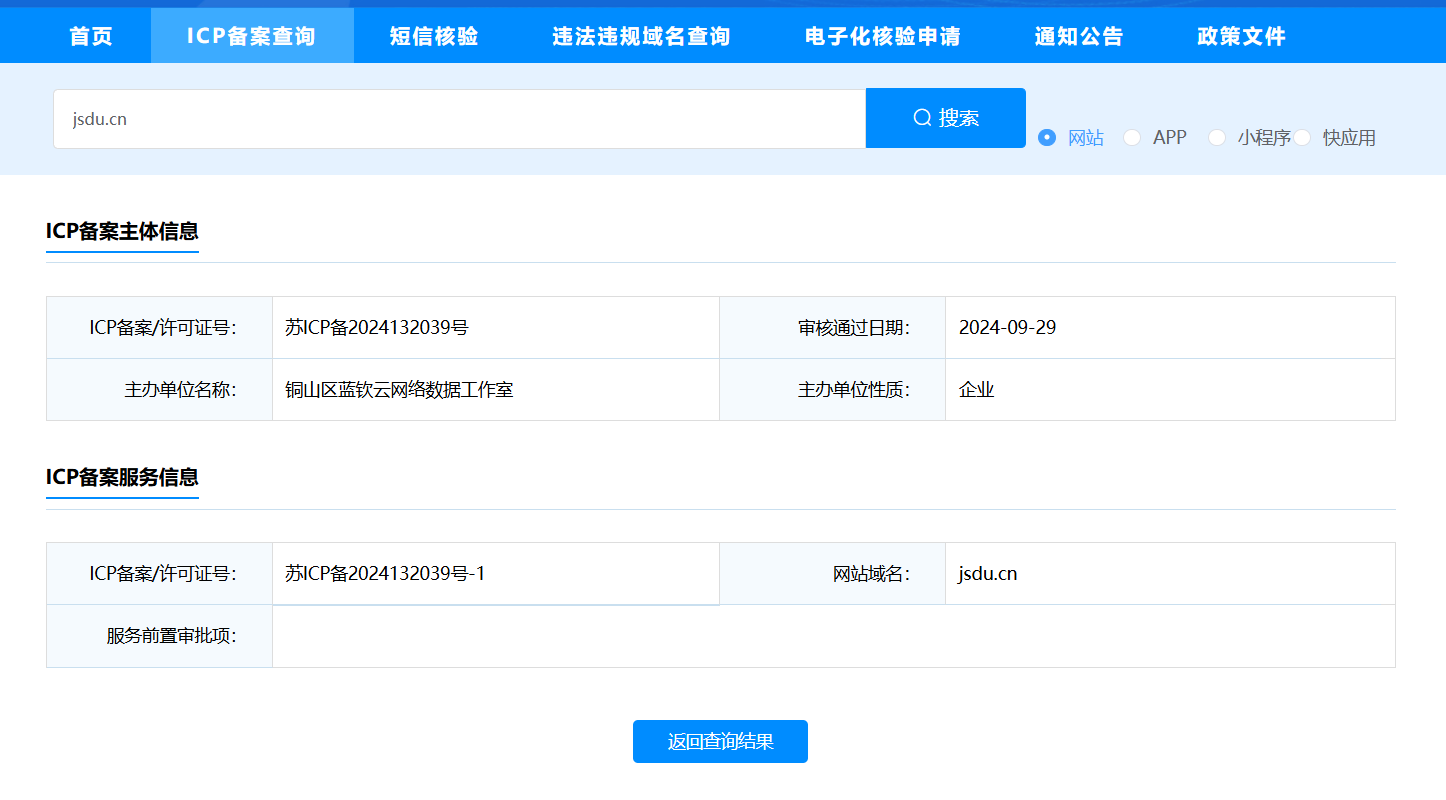Viewport: 1446px width, 800px height.
Task: Click the magnifier icon in the search button
Action: click(923, 118)
